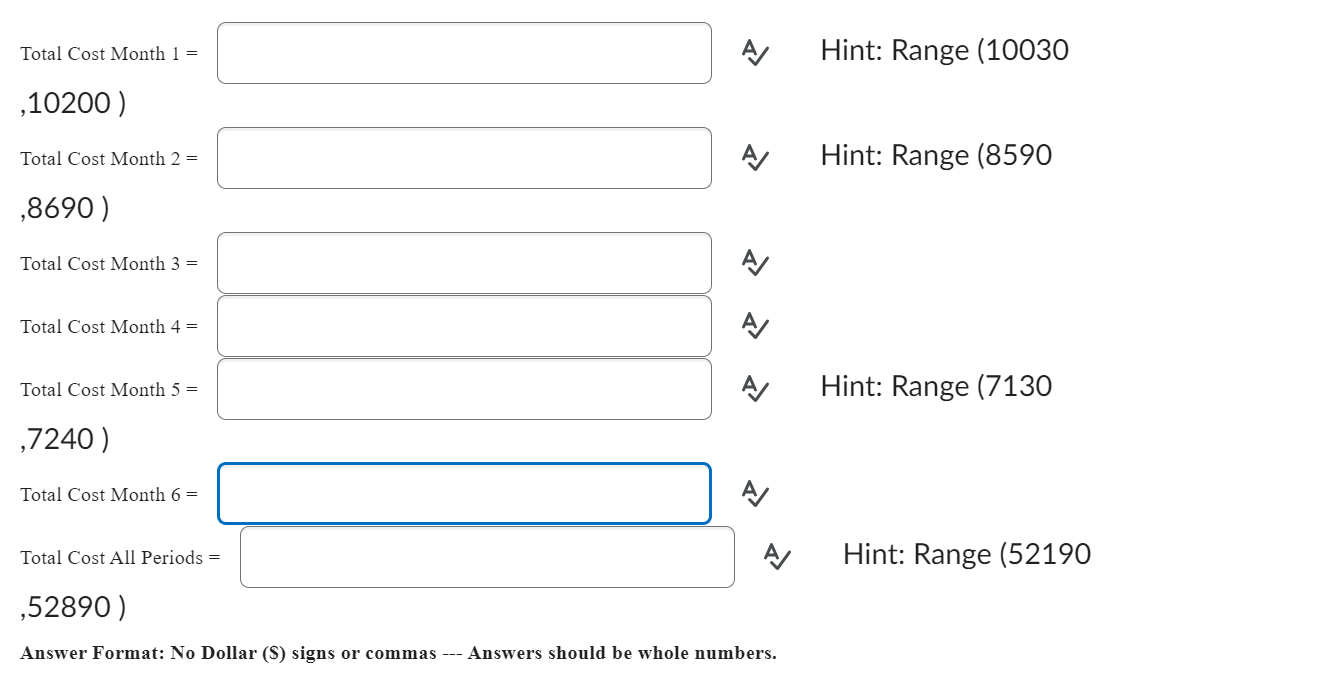Select the Total Cost Month 4 answer field

point(464,325)
